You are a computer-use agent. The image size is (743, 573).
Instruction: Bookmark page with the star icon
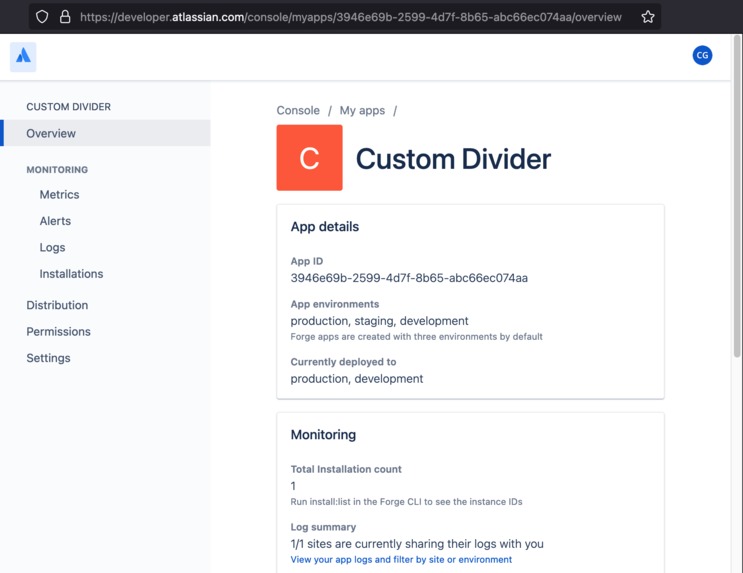(x=648, y=17)
